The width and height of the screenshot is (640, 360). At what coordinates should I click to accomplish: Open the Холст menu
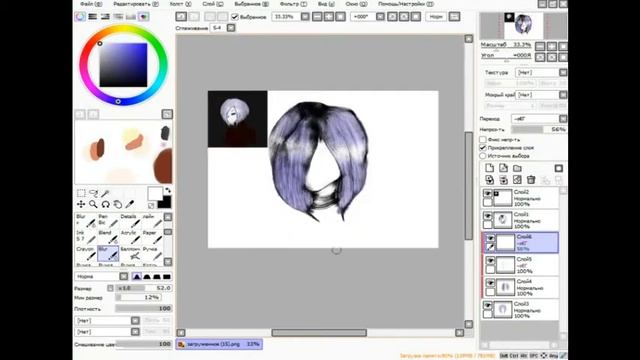[180, 4]
